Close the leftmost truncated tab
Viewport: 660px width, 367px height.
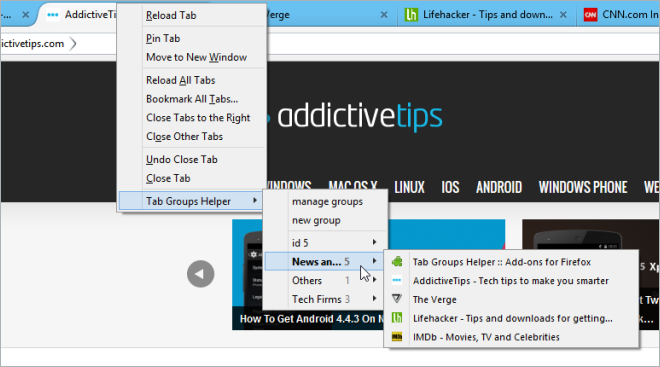[26, 15]
